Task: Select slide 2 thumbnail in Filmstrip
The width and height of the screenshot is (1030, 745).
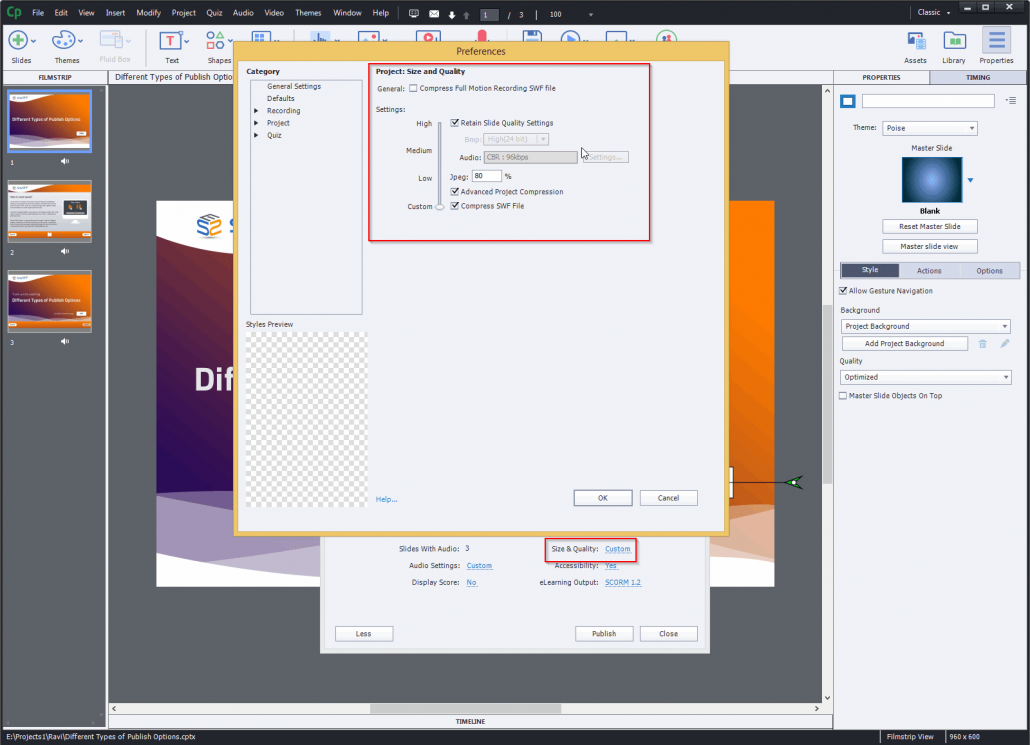Action: [49, 210]
